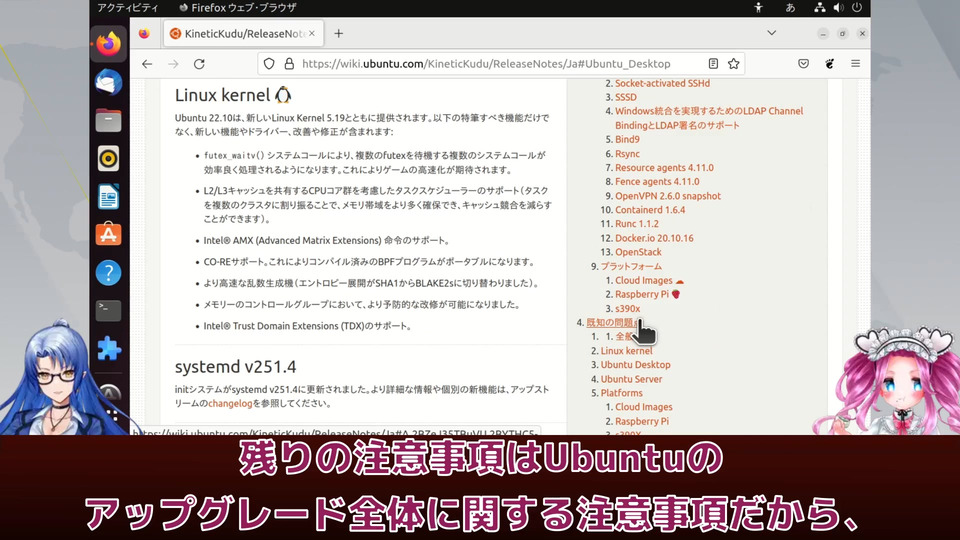Jump to Containerd 1.6.4 entry
This screenshot has width=960, height=540.
(x=650, y=210)
